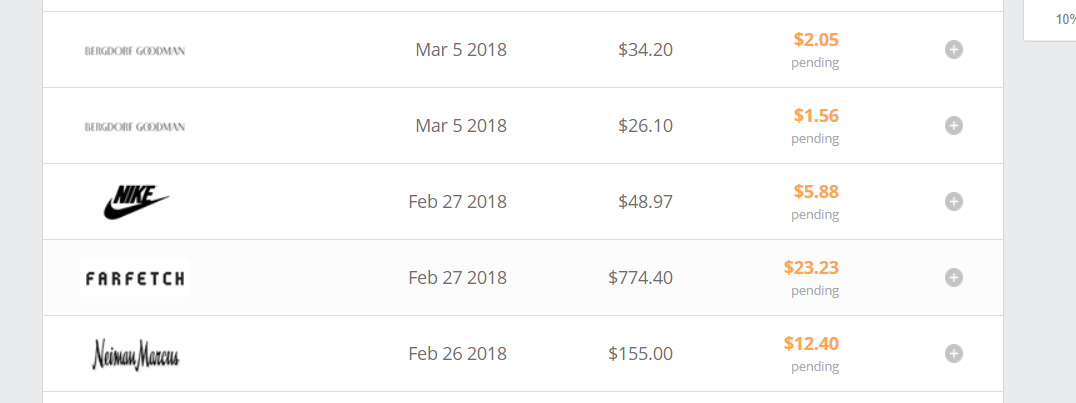Screen dimensions: 1076x403
Task: Click Bergdorf Goodman logo in $26.10 row
Action: point(135,127)
